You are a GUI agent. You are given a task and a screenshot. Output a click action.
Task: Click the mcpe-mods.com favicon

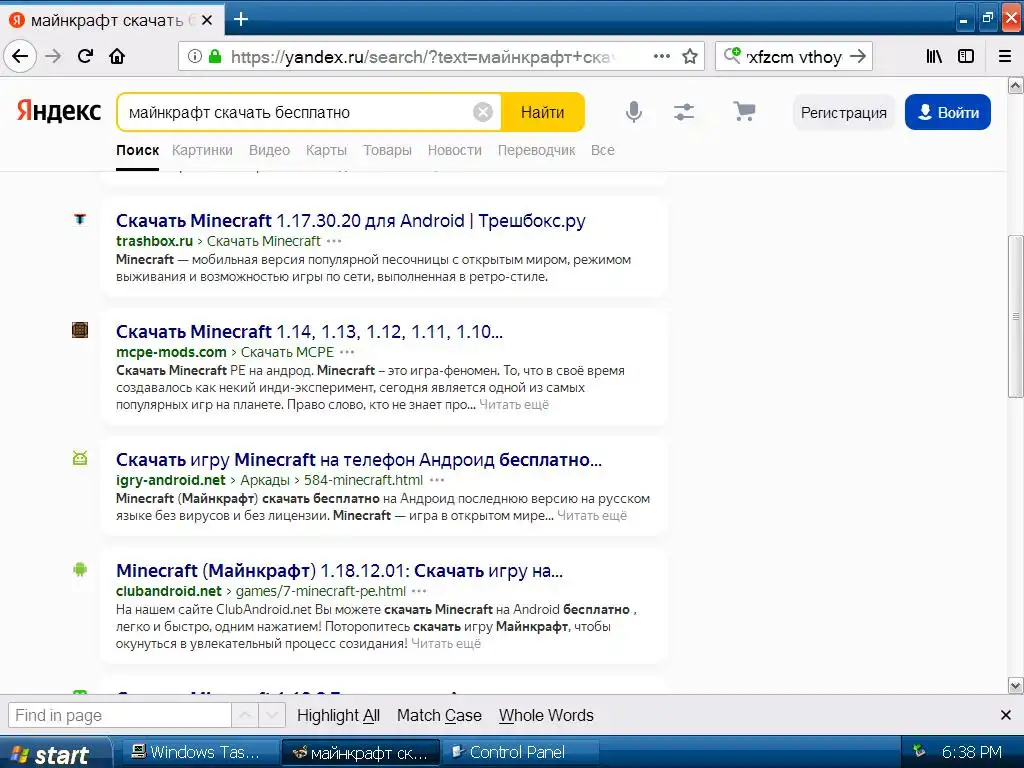tap(80, 330)
